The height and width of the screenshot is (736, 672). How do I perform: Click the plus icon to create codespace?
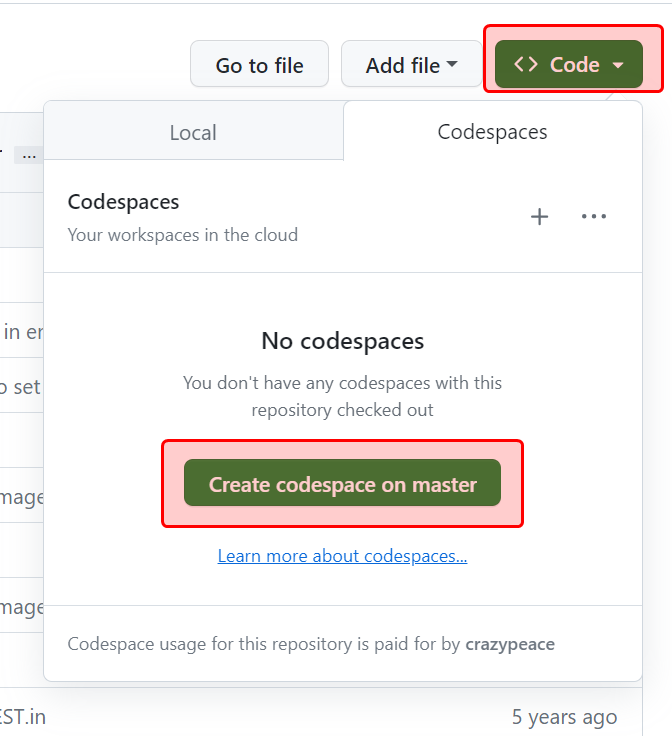coord(539,217)
